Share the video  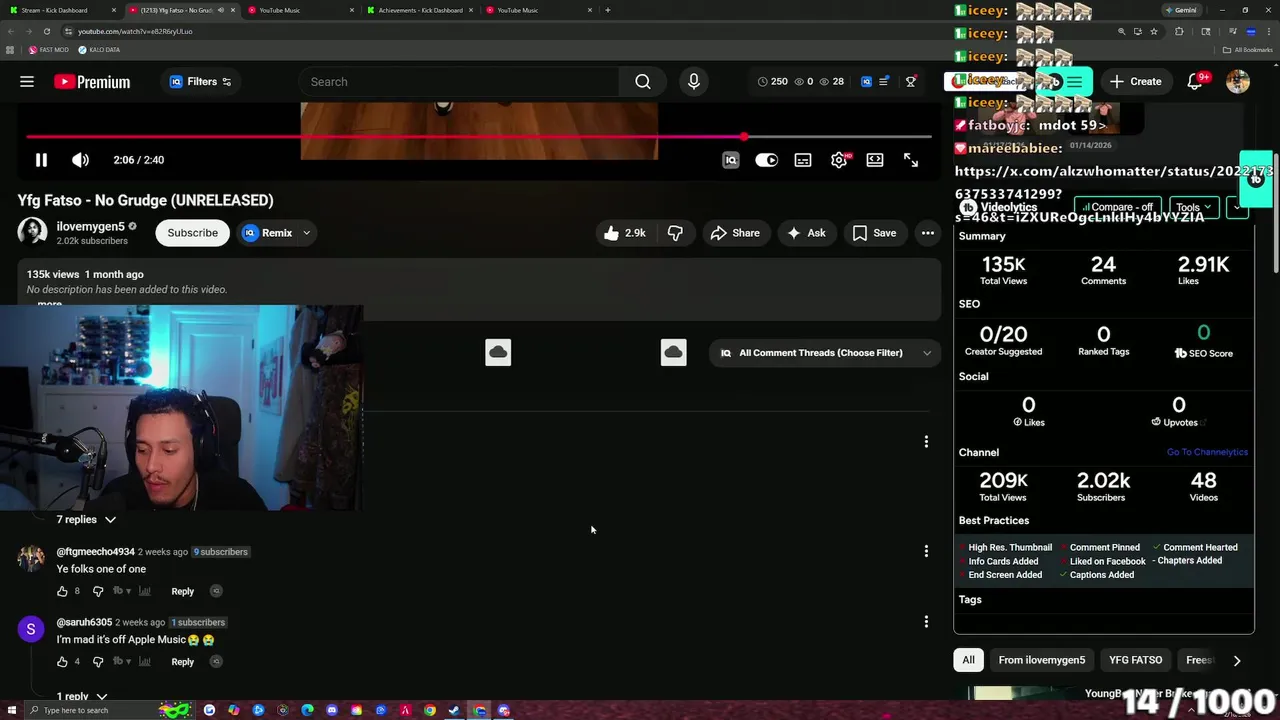735,233
